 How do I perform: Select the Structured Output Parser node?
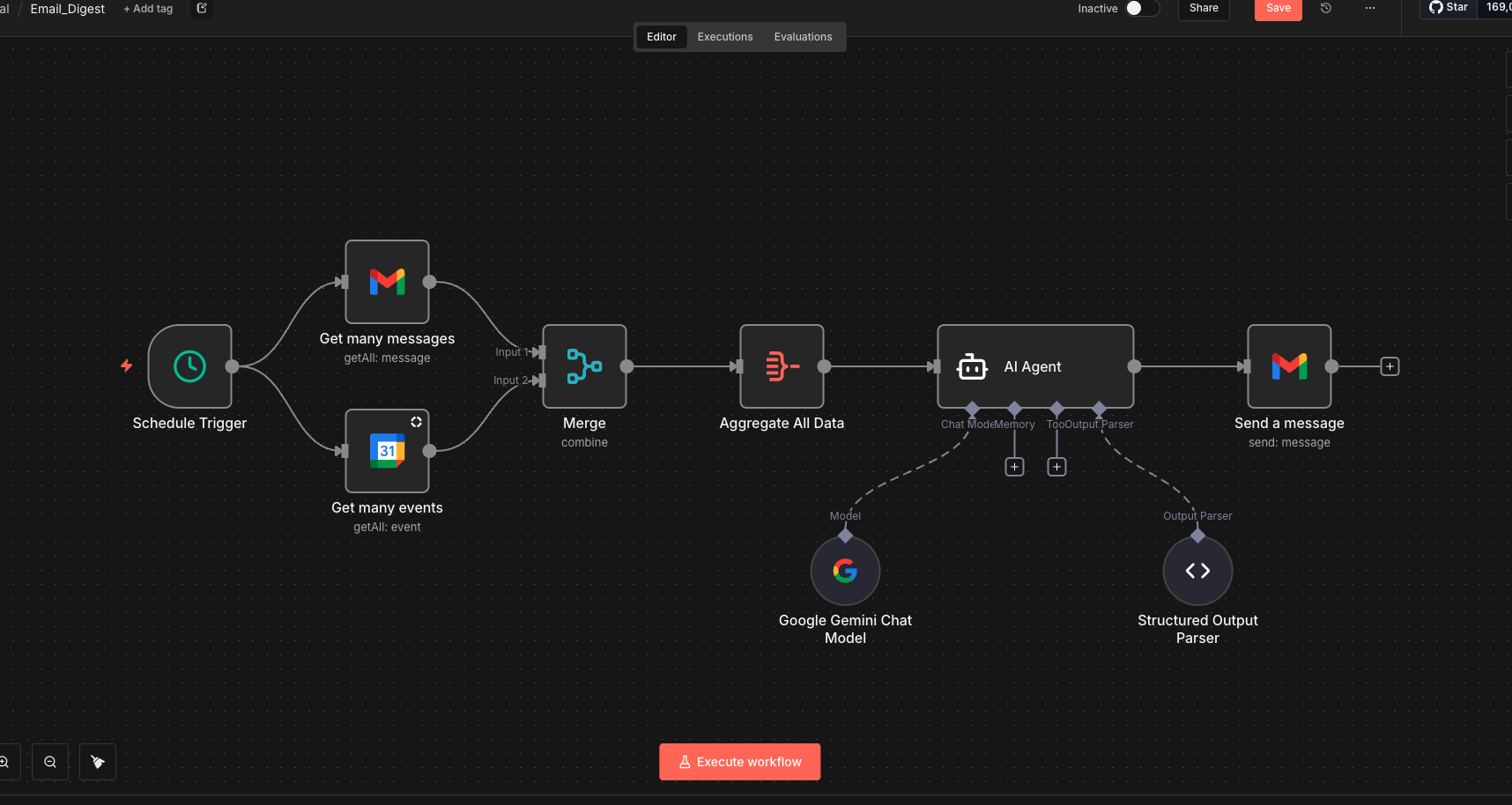coord(1197,570)
